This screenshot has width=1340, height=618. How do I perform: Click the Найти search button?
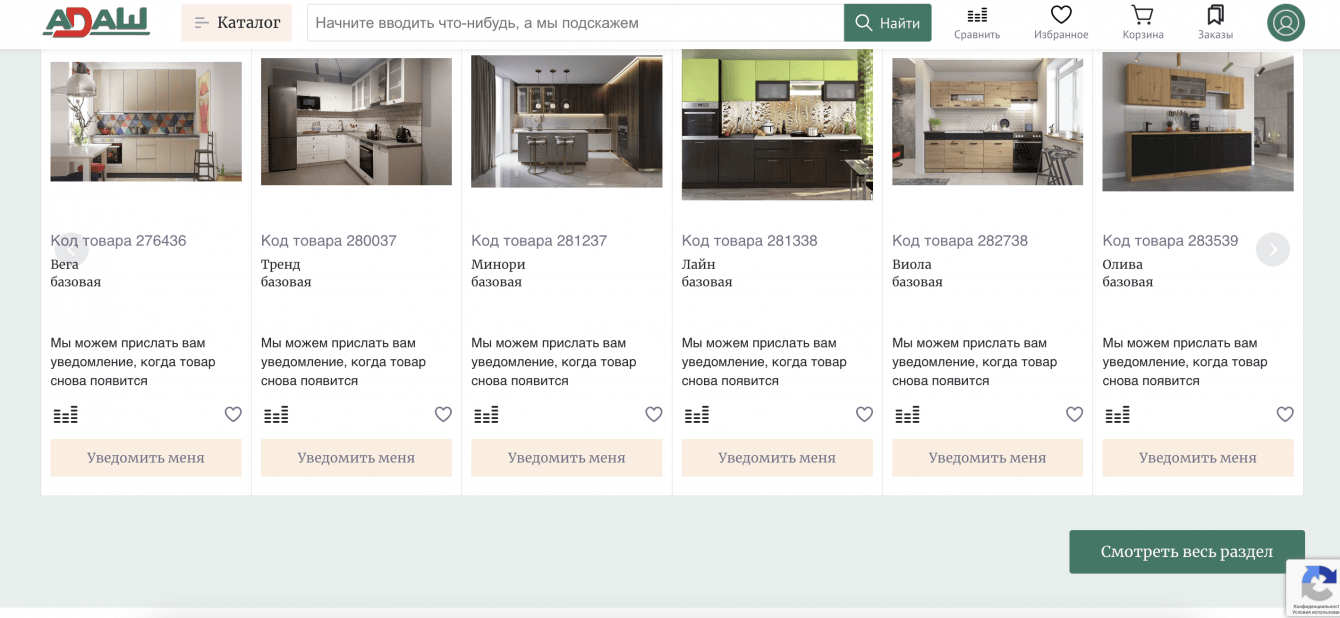click(888, 22)
